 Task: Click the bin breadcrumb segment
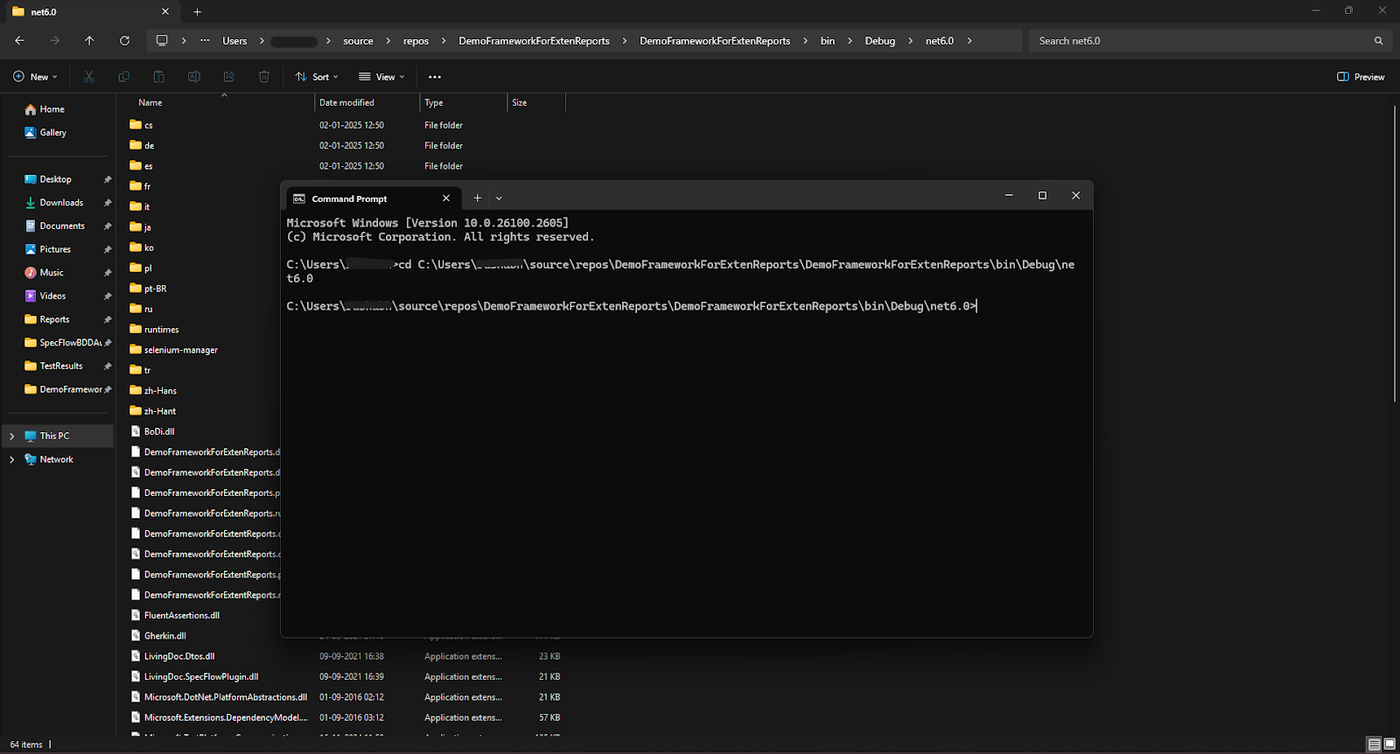click(x=827, y=41)
